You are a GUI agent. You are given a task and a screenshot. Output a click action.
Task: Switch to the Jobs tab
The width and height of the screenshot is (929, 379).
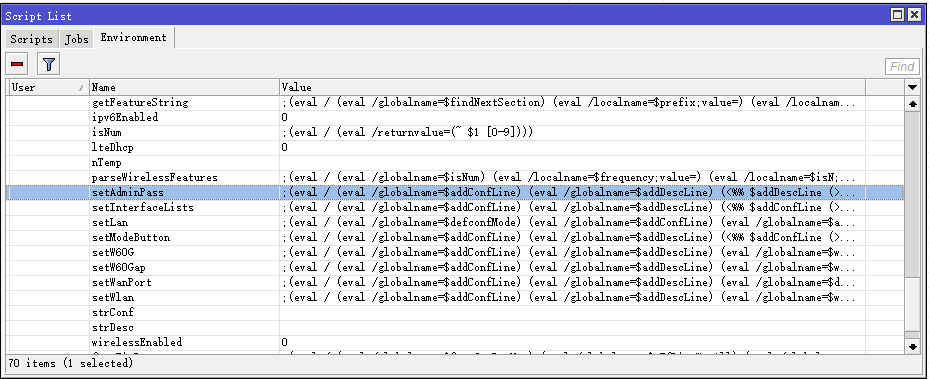click(76, 39)
